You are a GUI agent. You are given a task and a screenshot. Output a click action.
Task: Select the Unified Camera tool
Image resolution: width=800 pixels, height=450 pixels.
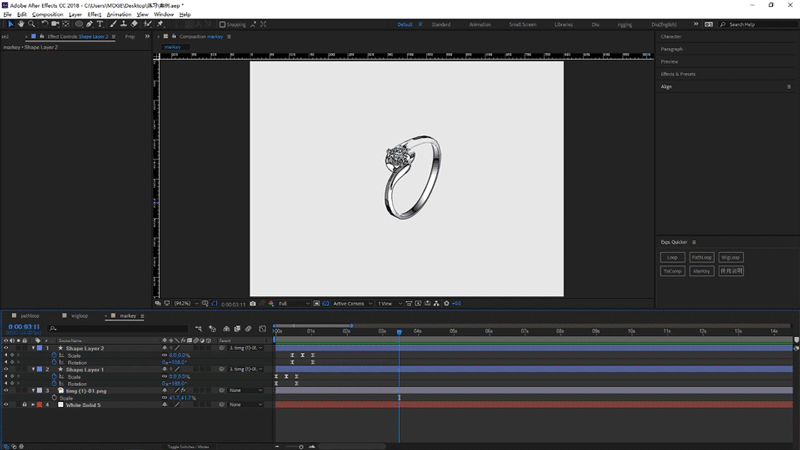tap(55, 24)
